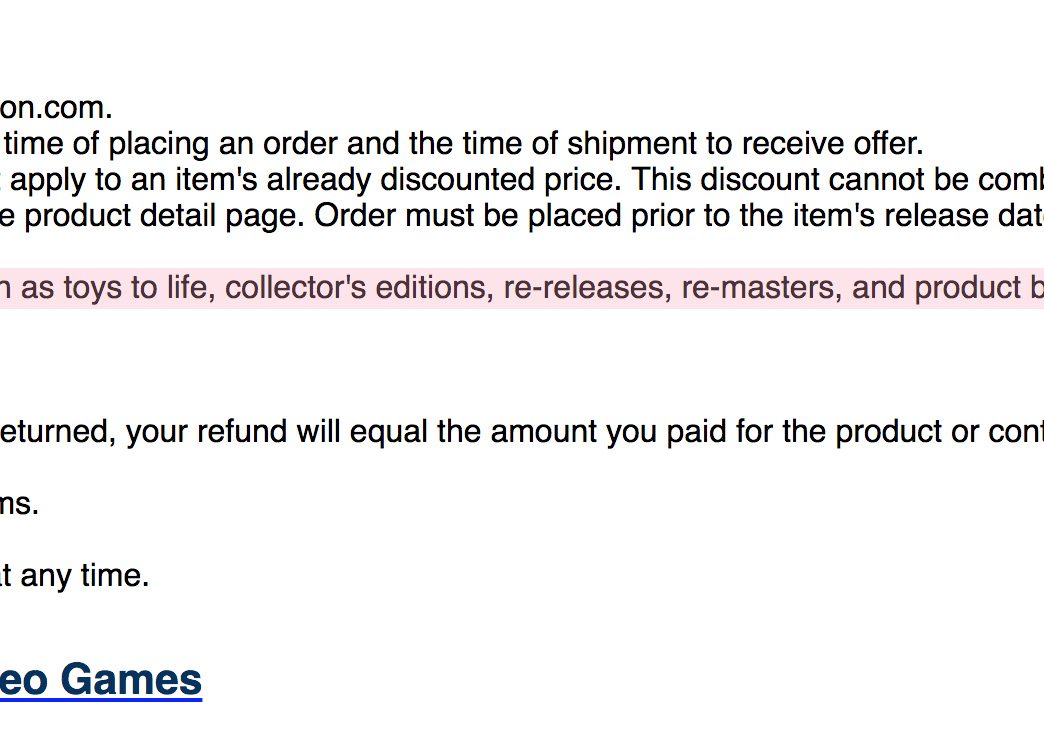Image resolution: width=1044 pixels, height=744 pixels.
Task: Click the "on.com." text at the top
Action: click(56, 108)
